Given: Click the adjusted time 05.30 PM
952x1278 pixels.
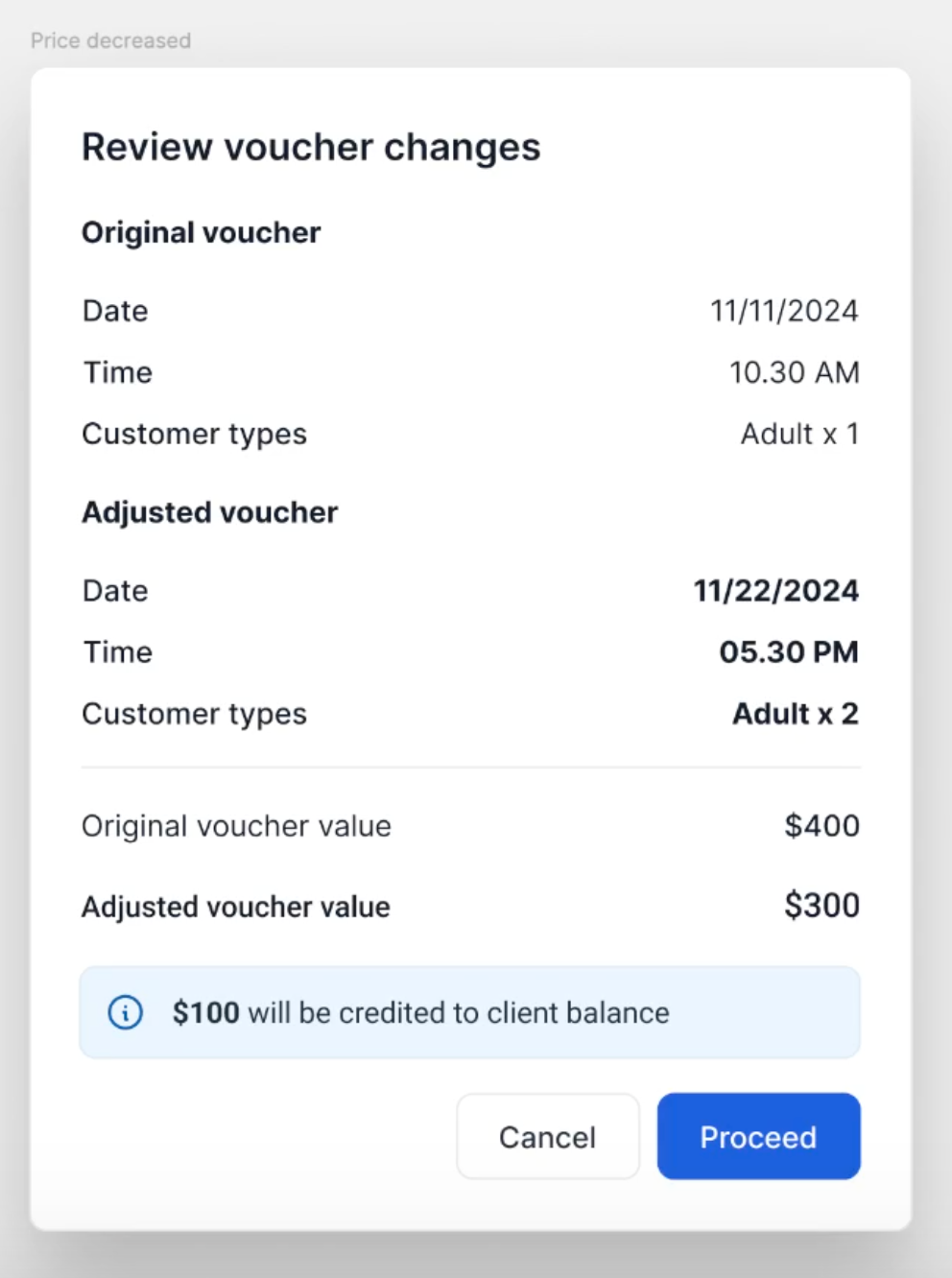Looking at the screenshot, I should 788,652.
